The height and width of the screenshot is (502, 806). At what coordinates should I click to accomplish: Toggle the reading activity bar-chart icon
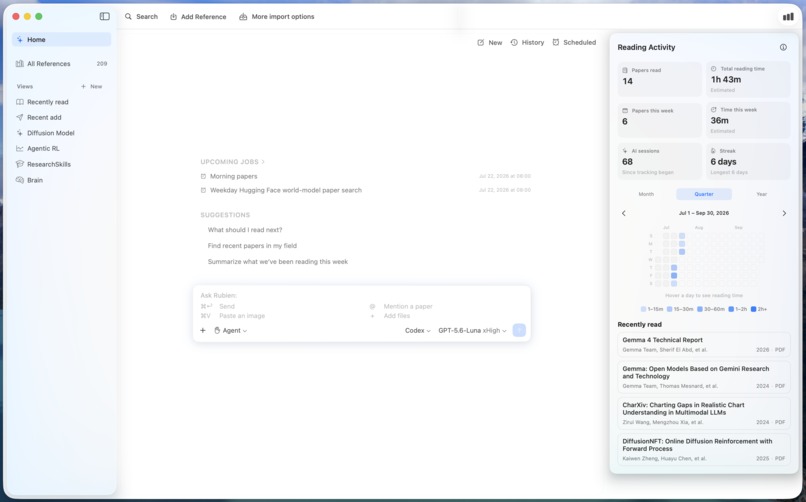788,17
